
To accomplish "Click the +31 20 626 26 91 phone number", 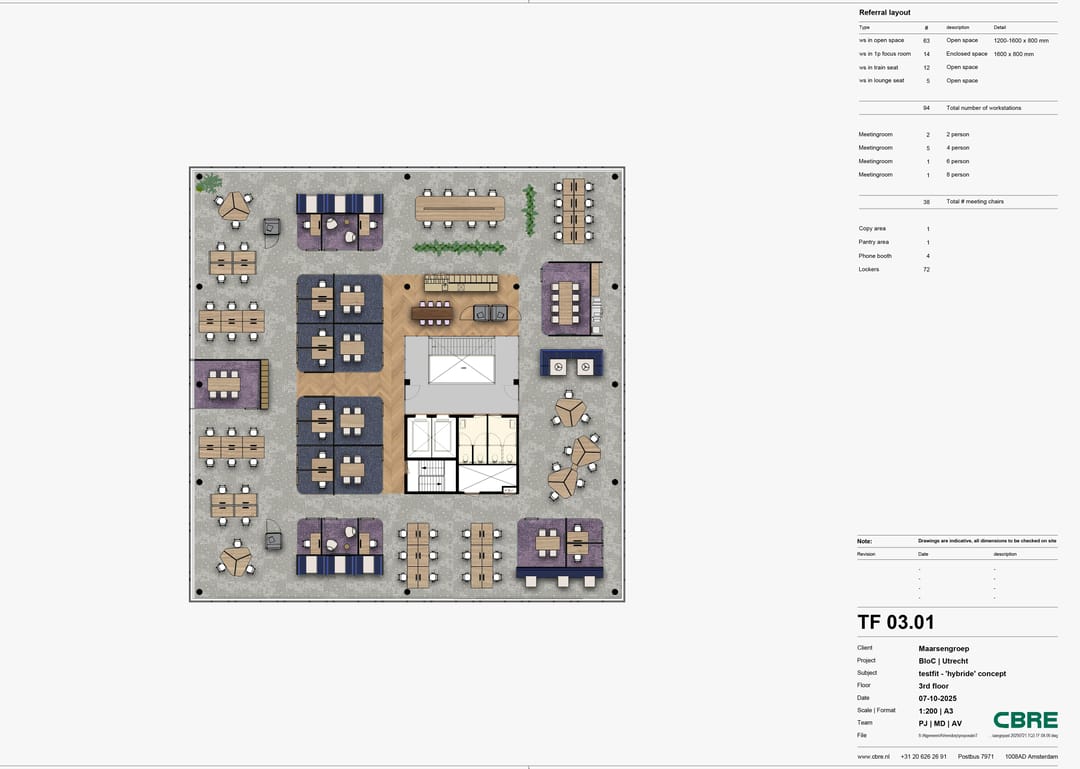I will [x=923, y=756].
